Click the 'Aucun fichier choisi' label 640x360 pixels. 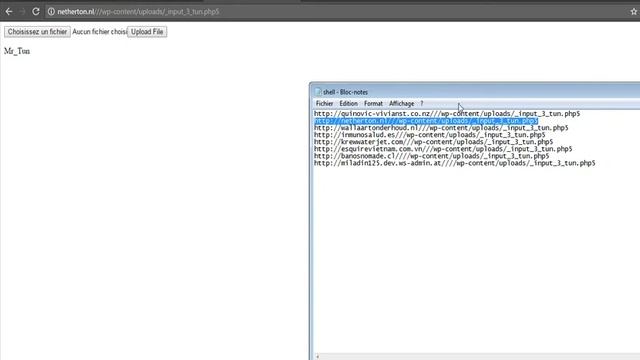pyautogui.click(x=99, y=32)
